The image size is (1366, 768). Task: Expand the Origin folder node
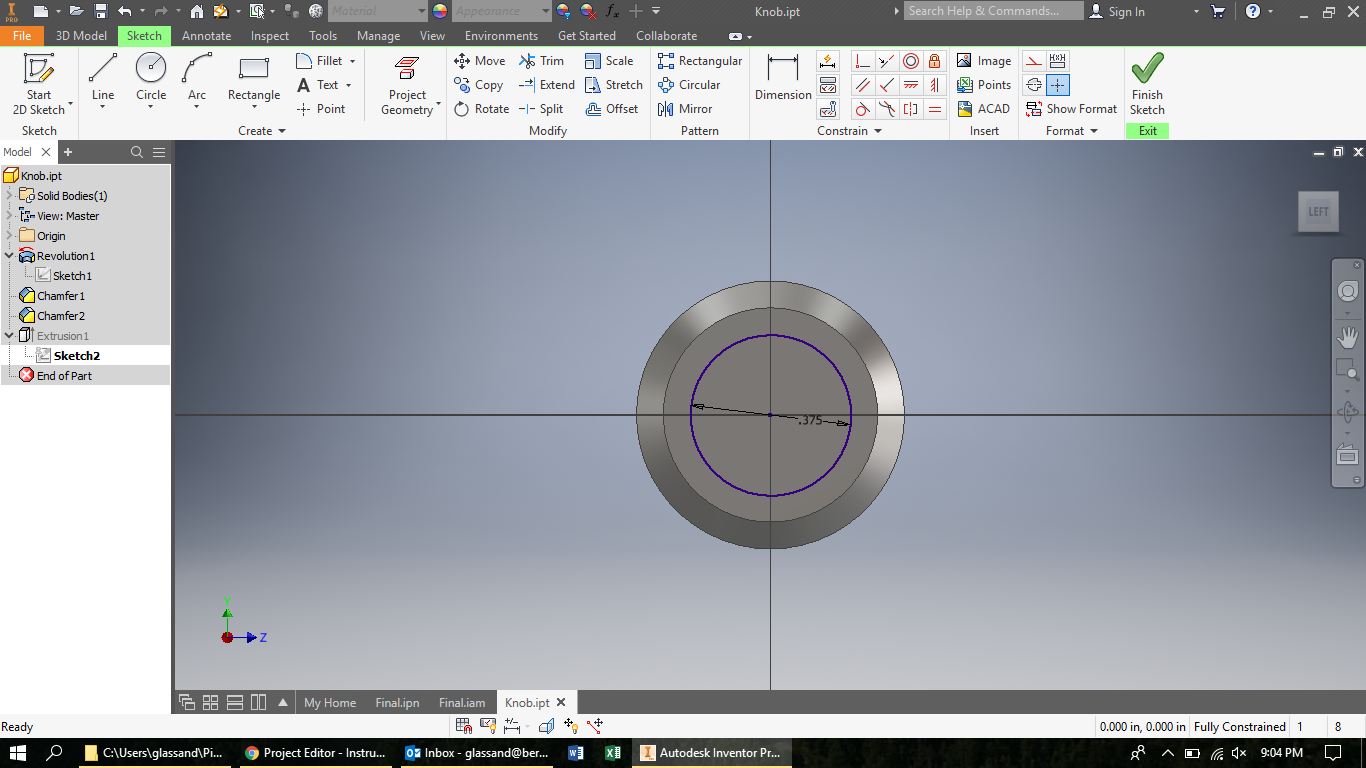pos(9,236)
